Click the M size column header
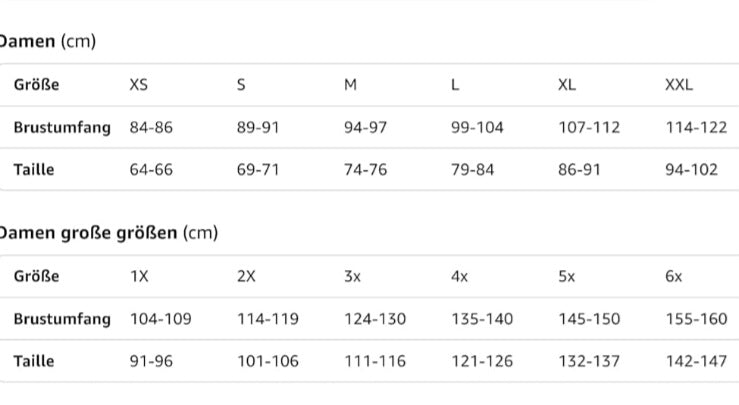Screen dimensions: 739x405 click(350, 85)
